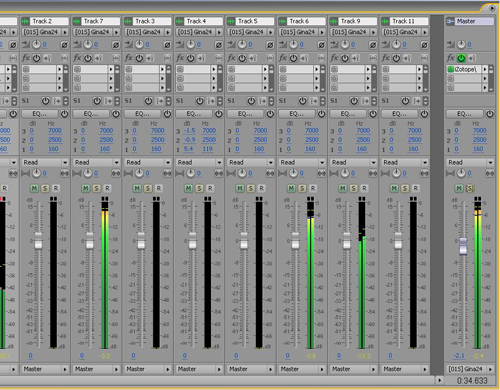Click Track 4 band 1 frequency 119
The image size is (500, 390).
coord(207,149)
